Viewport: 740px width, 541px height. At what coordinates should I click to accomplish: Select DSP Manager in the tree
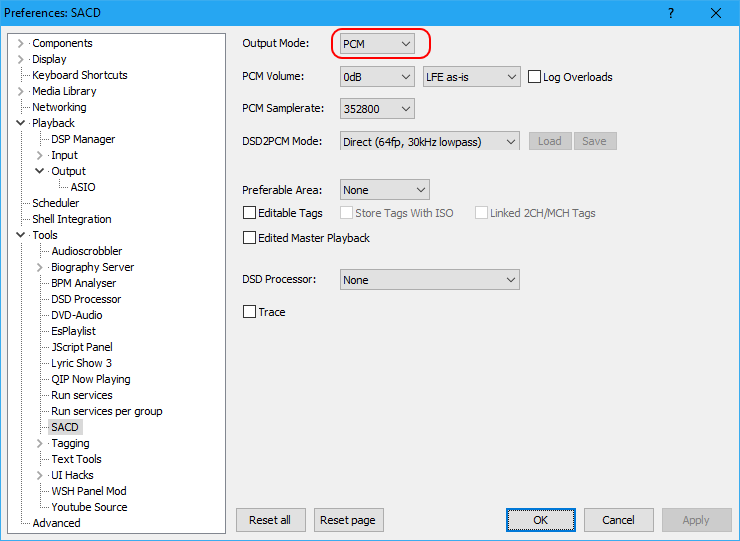coord(83,139)
